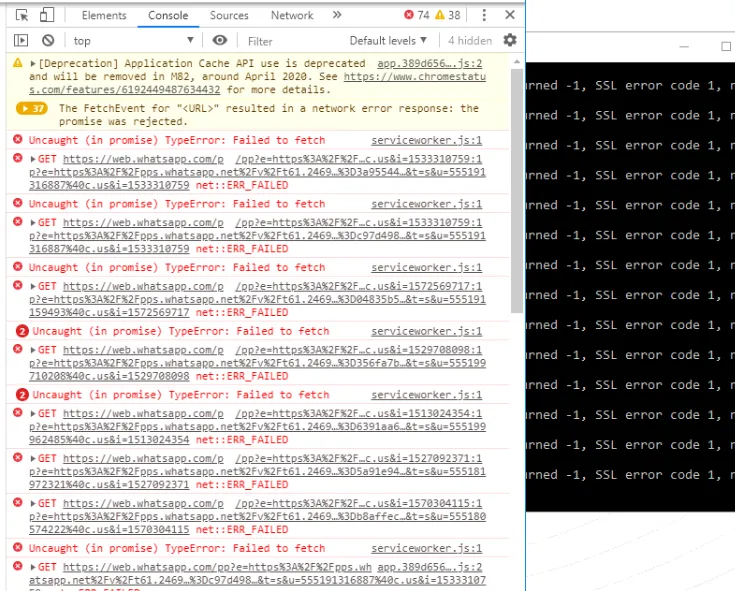The height and width of the screenshot is (591, 735).
Task: Open the DevTools three-dot menu
Action: point(484,15)
